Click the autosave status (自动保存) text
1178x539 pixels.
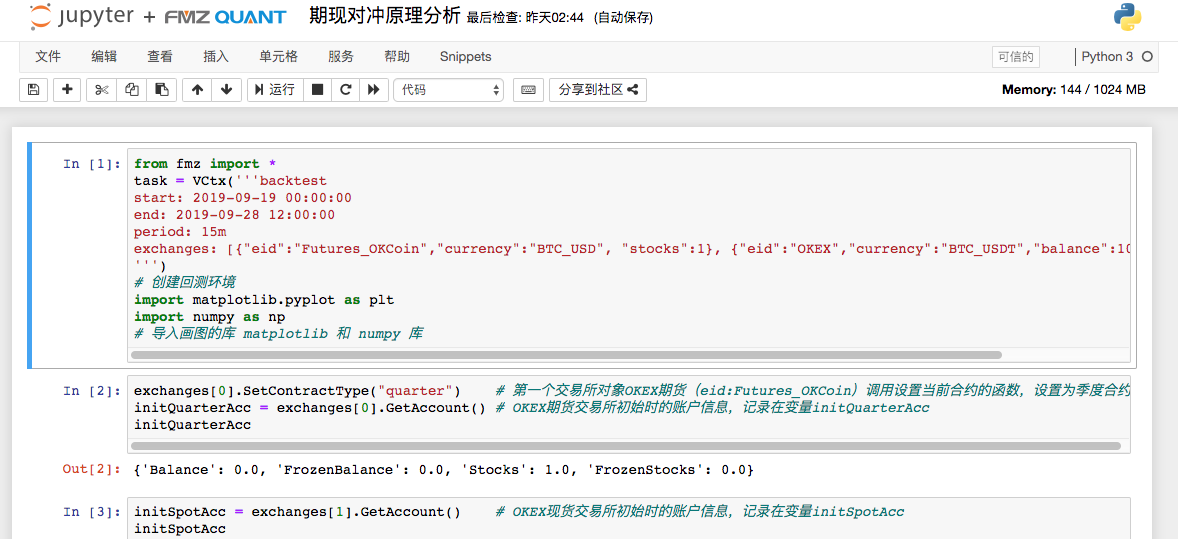coord(622,17)
